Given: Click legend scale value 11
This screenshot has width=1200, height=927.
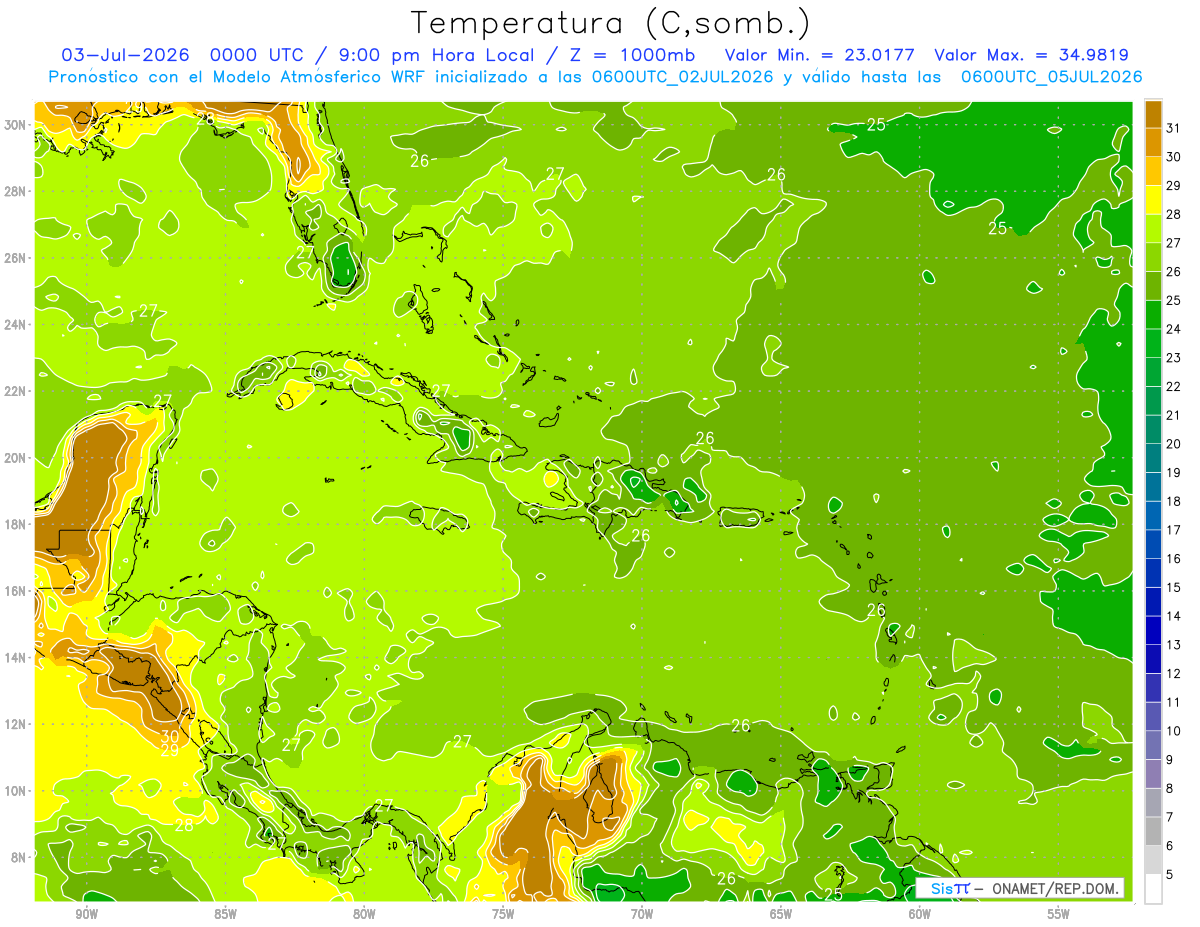Looking at the screenshot, I should (1173, 703).
